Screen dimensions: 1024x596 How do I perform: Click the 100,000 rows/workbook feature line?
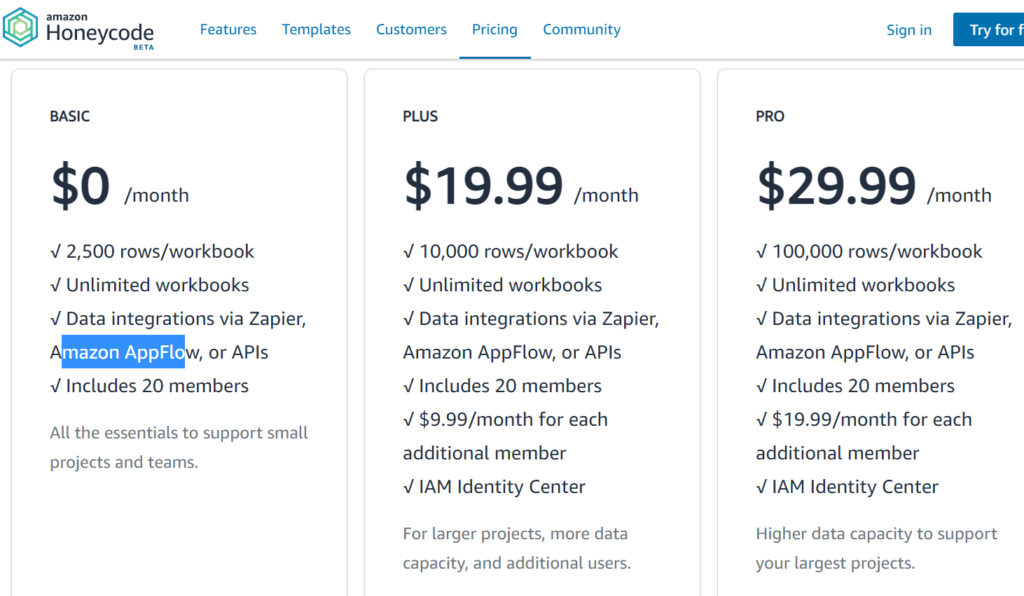click(877, 251)
